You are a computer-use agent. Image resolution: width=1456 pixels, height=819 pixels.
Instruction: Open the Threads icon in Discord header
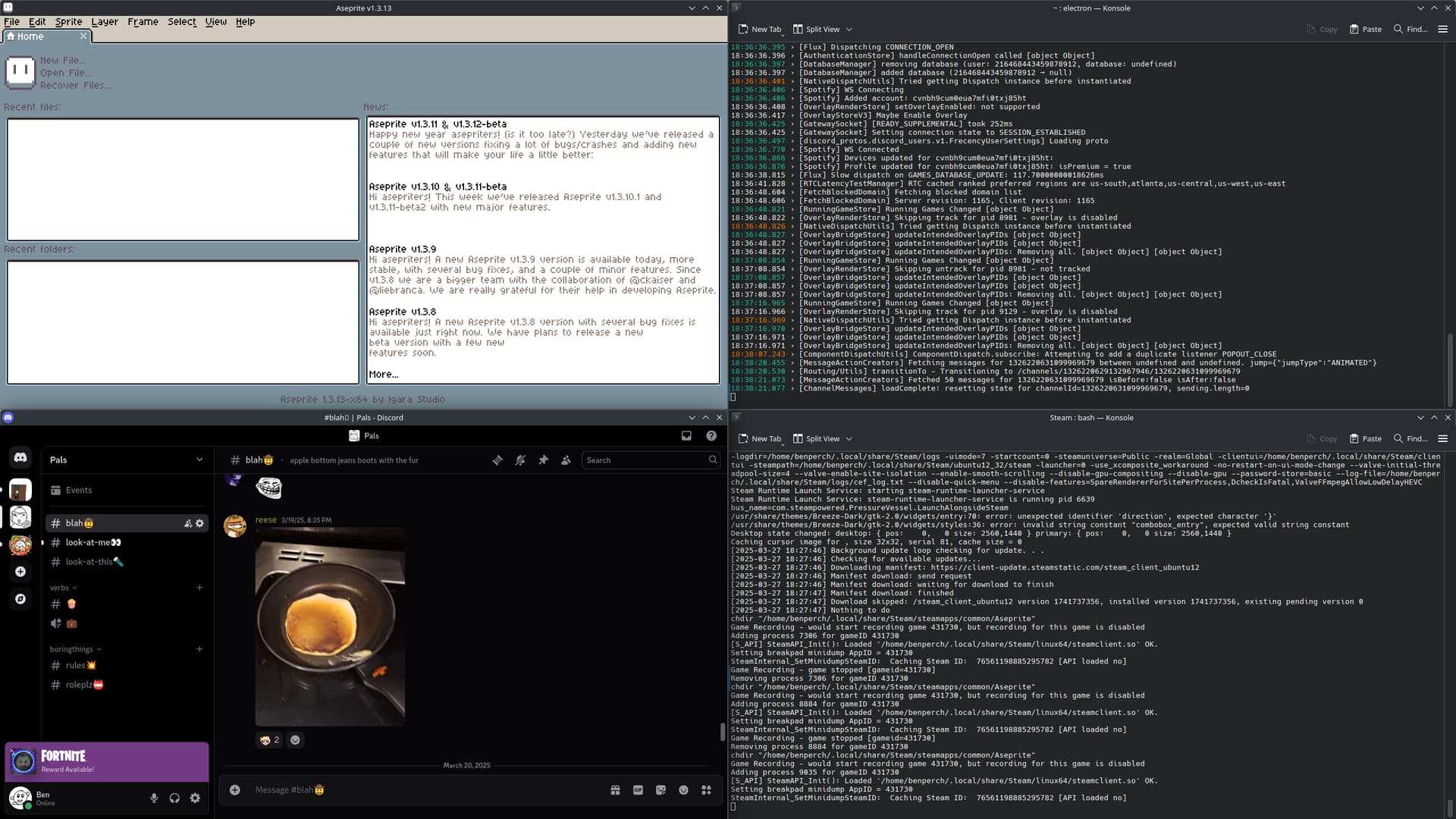click(x=497, y=460)
